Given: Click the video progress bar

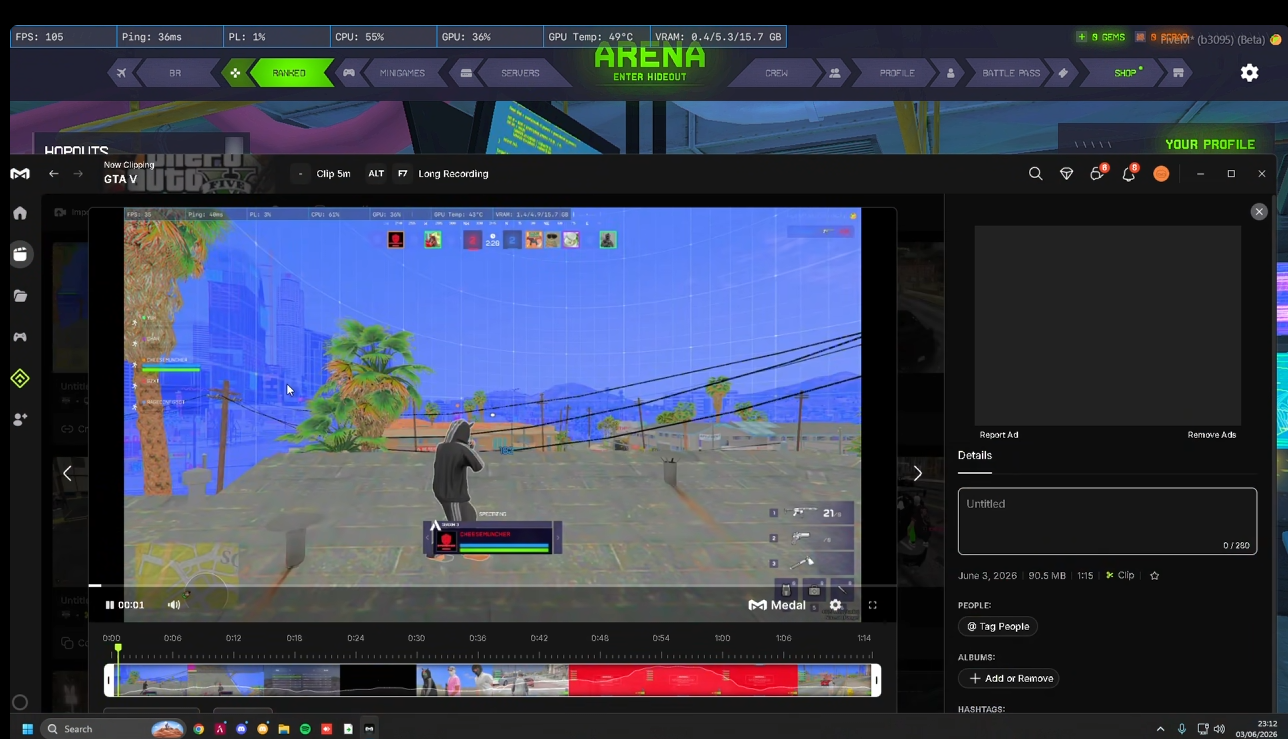Looking at the screenshot, I should tap(492, 585).
